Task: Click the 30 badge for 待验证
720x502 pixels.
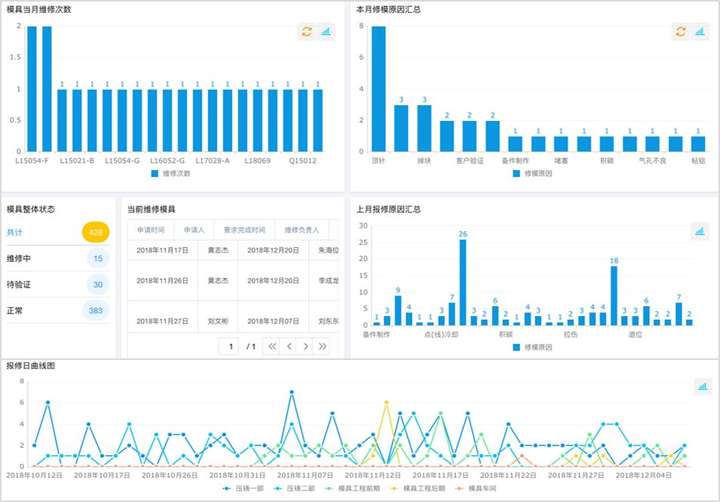Action: point(98,284)
